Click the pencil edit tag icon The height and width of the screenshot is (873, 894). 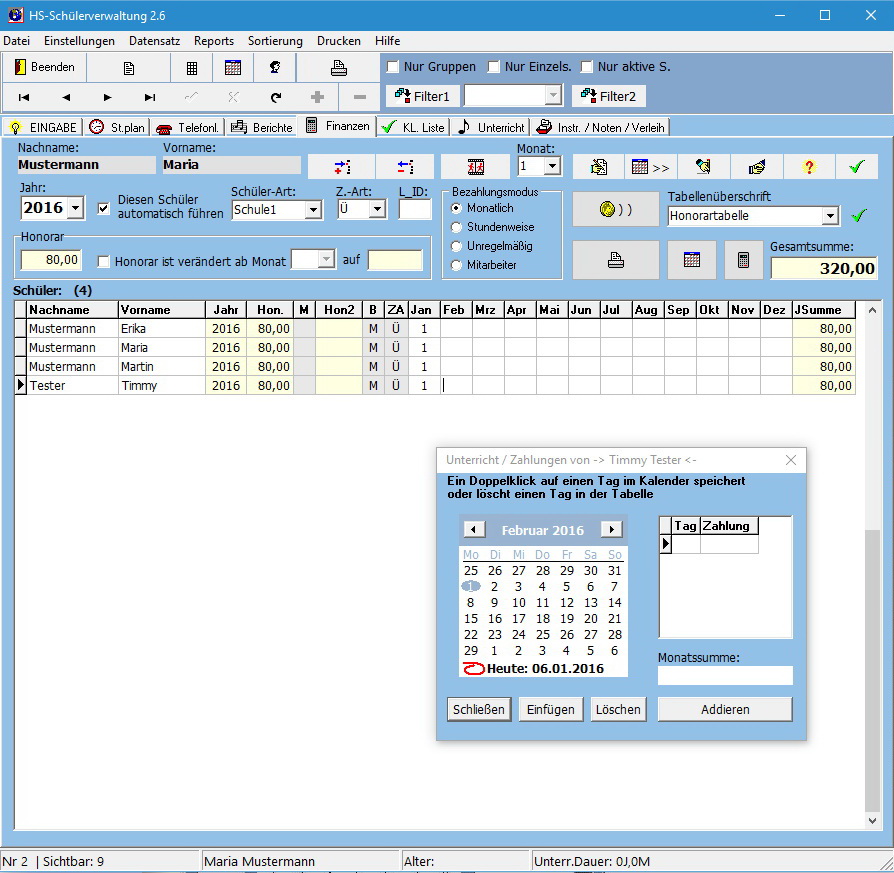pos(703,167)
